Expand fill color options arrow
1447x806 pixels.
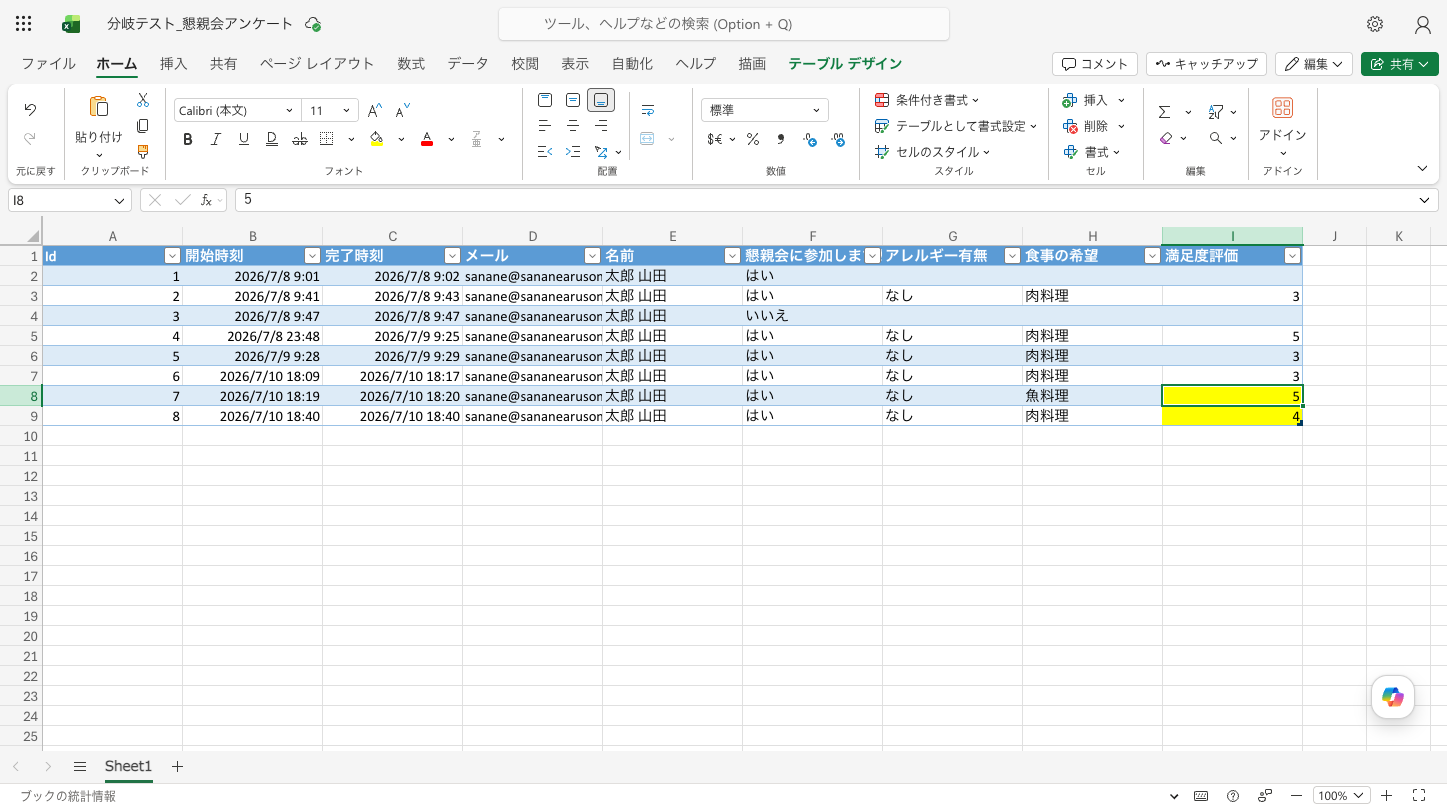pos(401,139)
